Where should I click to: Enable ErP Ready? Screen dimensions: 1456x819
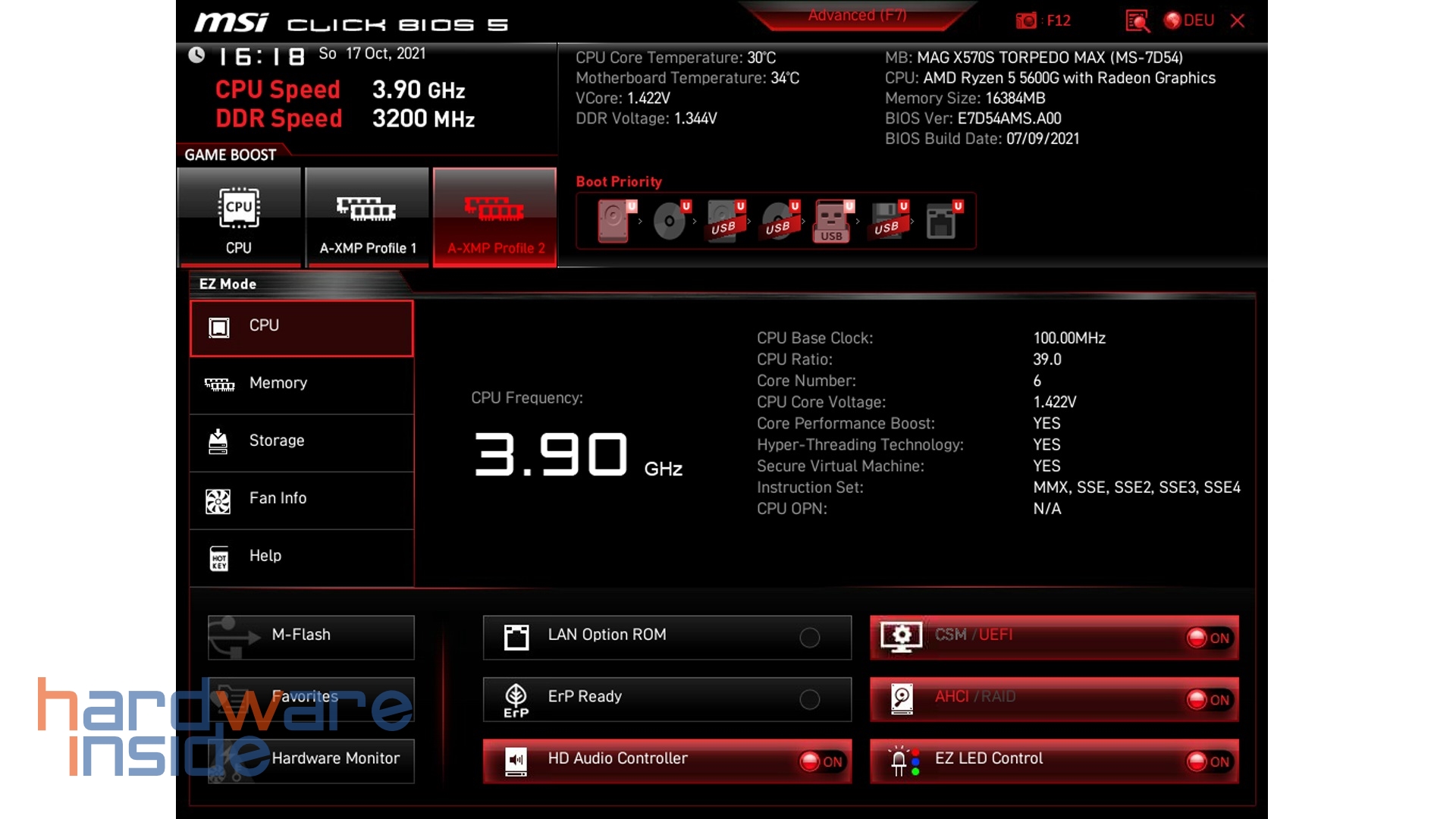[811, 699]
